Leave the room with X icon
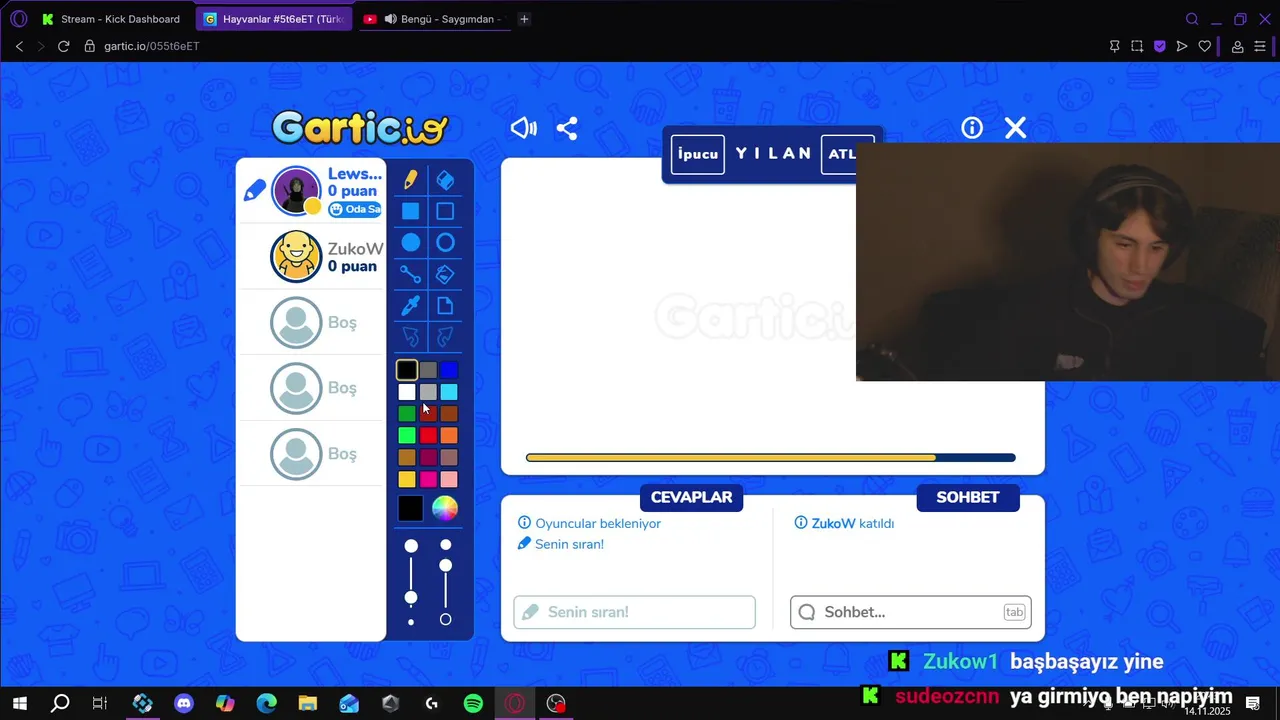1280x720 pixels. coord(1015,128)
